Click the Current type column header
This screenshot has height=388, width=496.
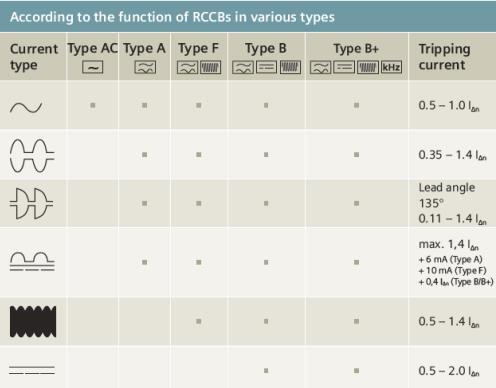click(x=34, y=57)
